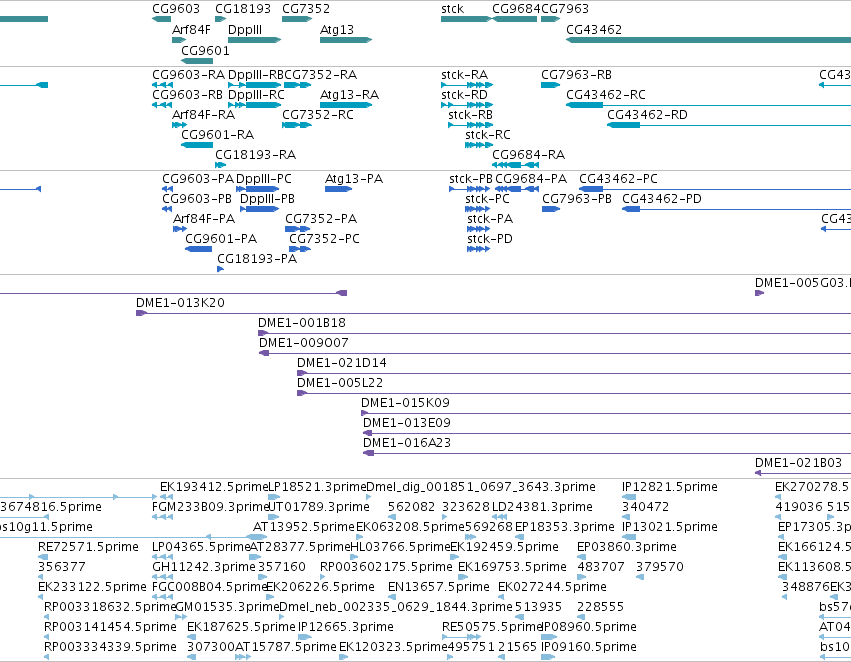Image resolution: width=851 pixels, height=662 pixels.
Task: Click the CG9603-PA protein label
Action: 198,179
